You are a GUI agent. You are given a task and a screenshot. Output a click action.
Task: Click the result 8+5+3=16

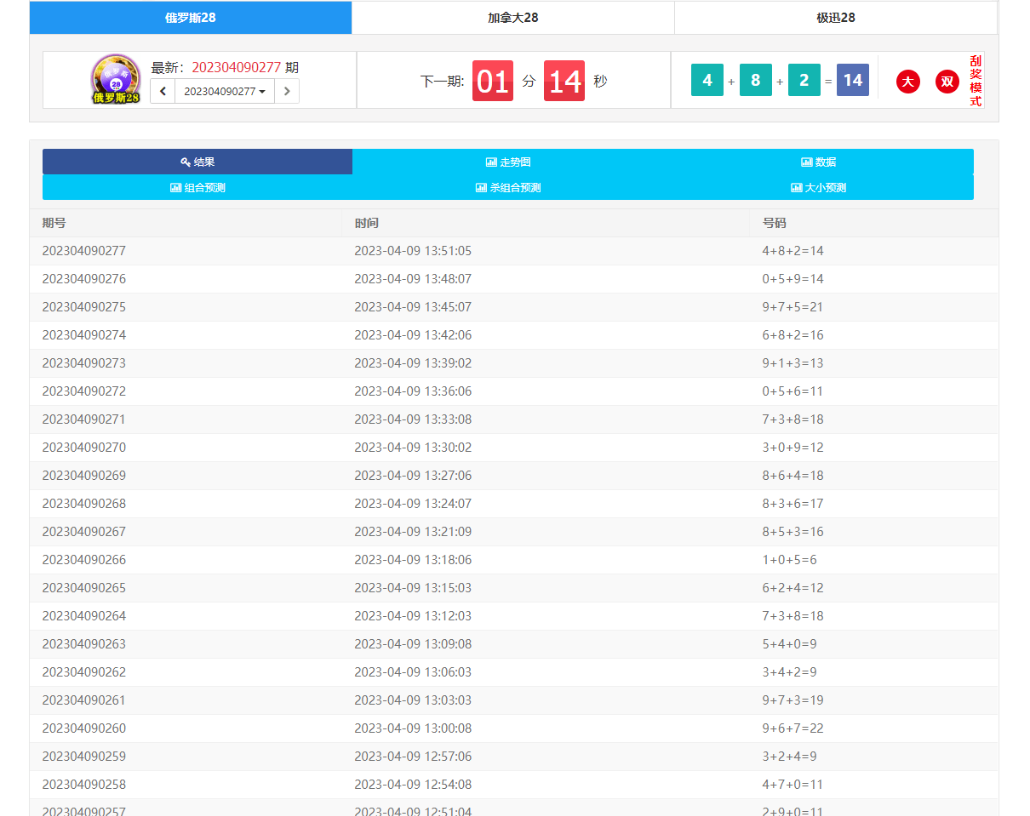coord(793,532)
